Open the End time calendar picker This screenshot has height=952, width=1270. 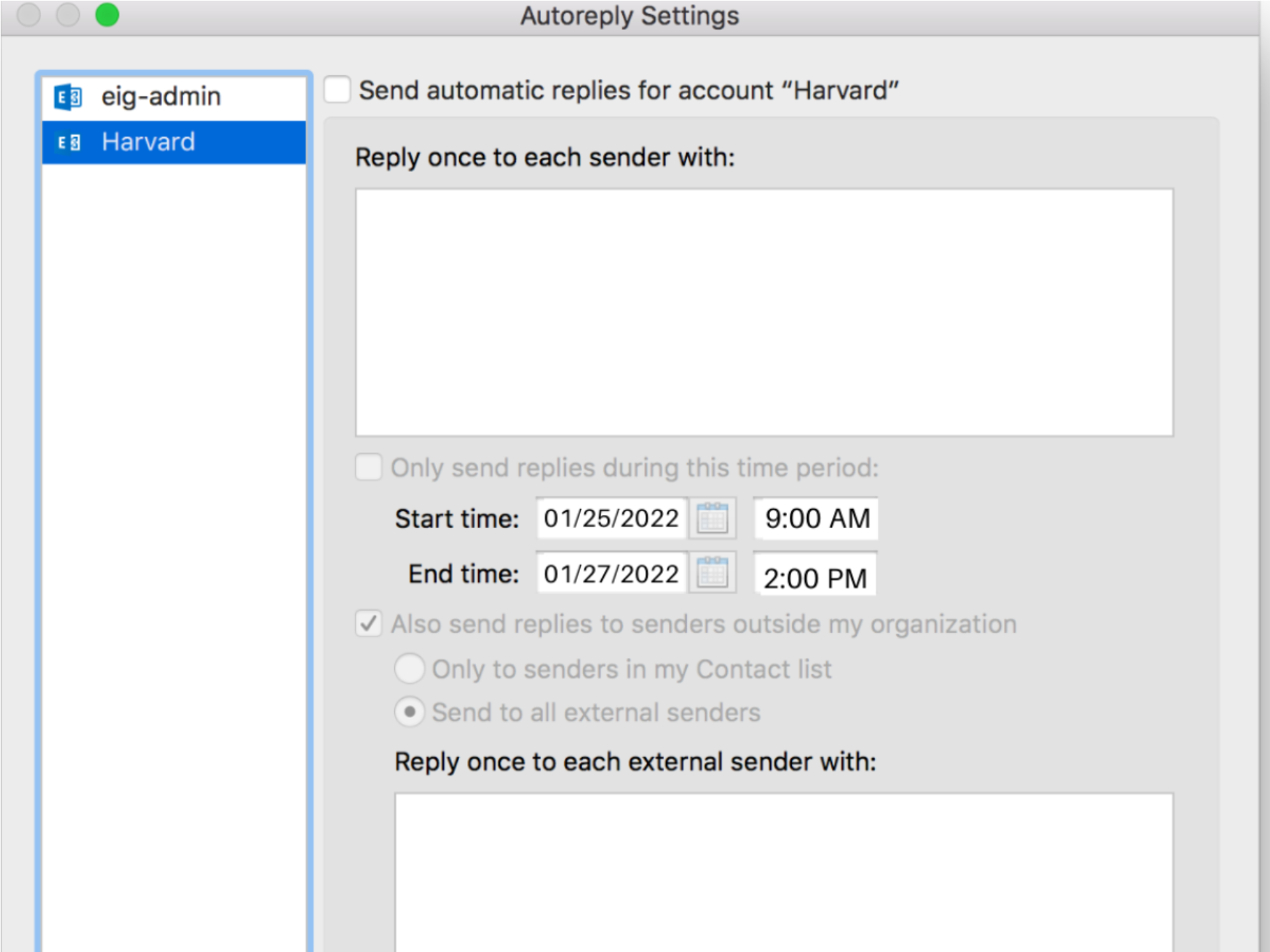[712, 573]
